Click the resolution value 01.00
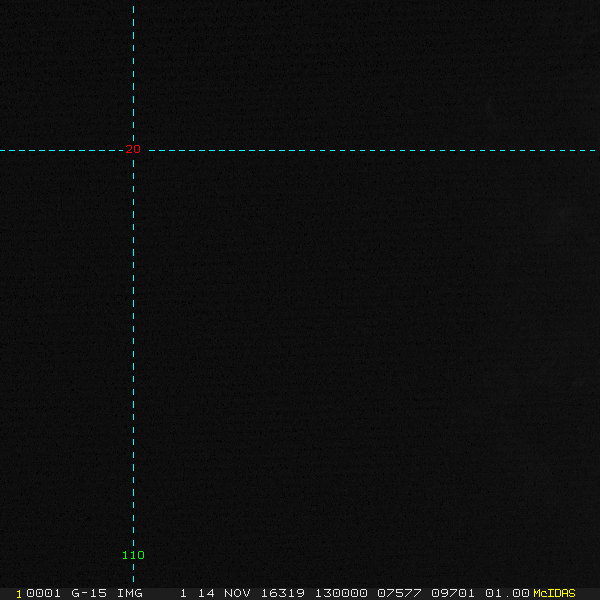 pos(507,593)
